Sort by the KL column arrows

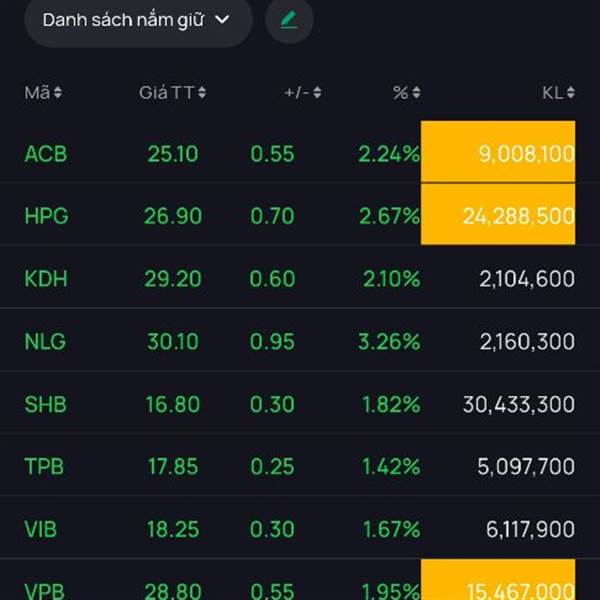coord(570,93)
